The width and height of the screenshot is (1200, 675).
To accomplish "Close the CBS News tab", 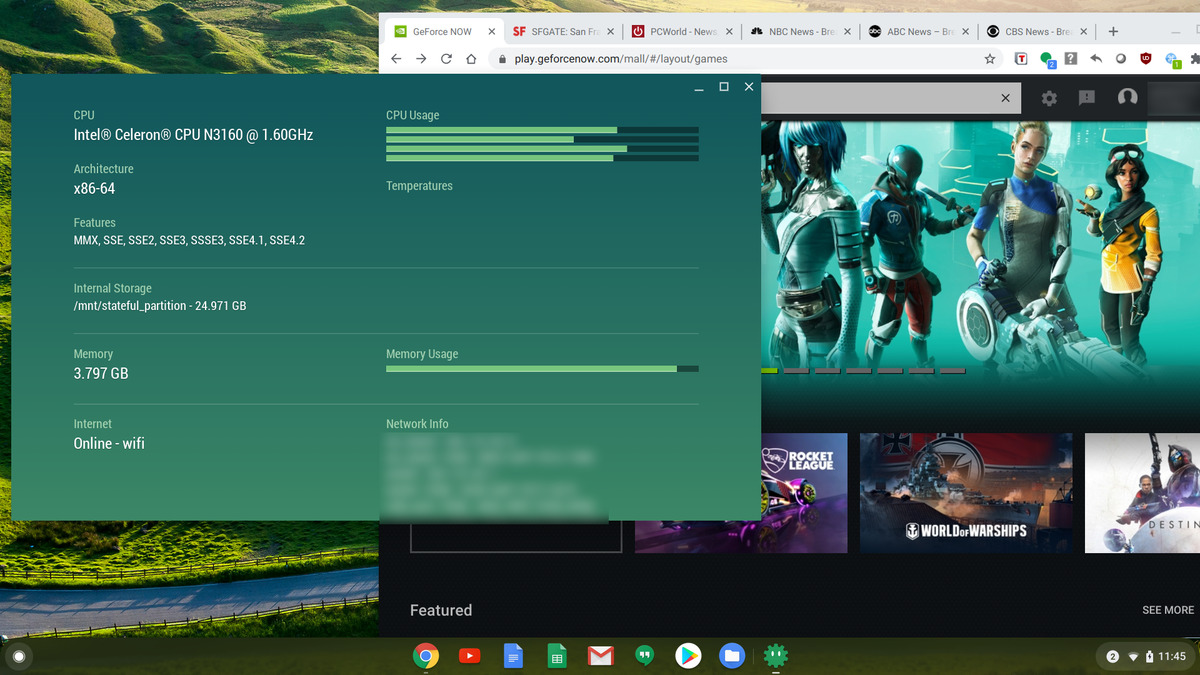I will (x=1084, y=31).
